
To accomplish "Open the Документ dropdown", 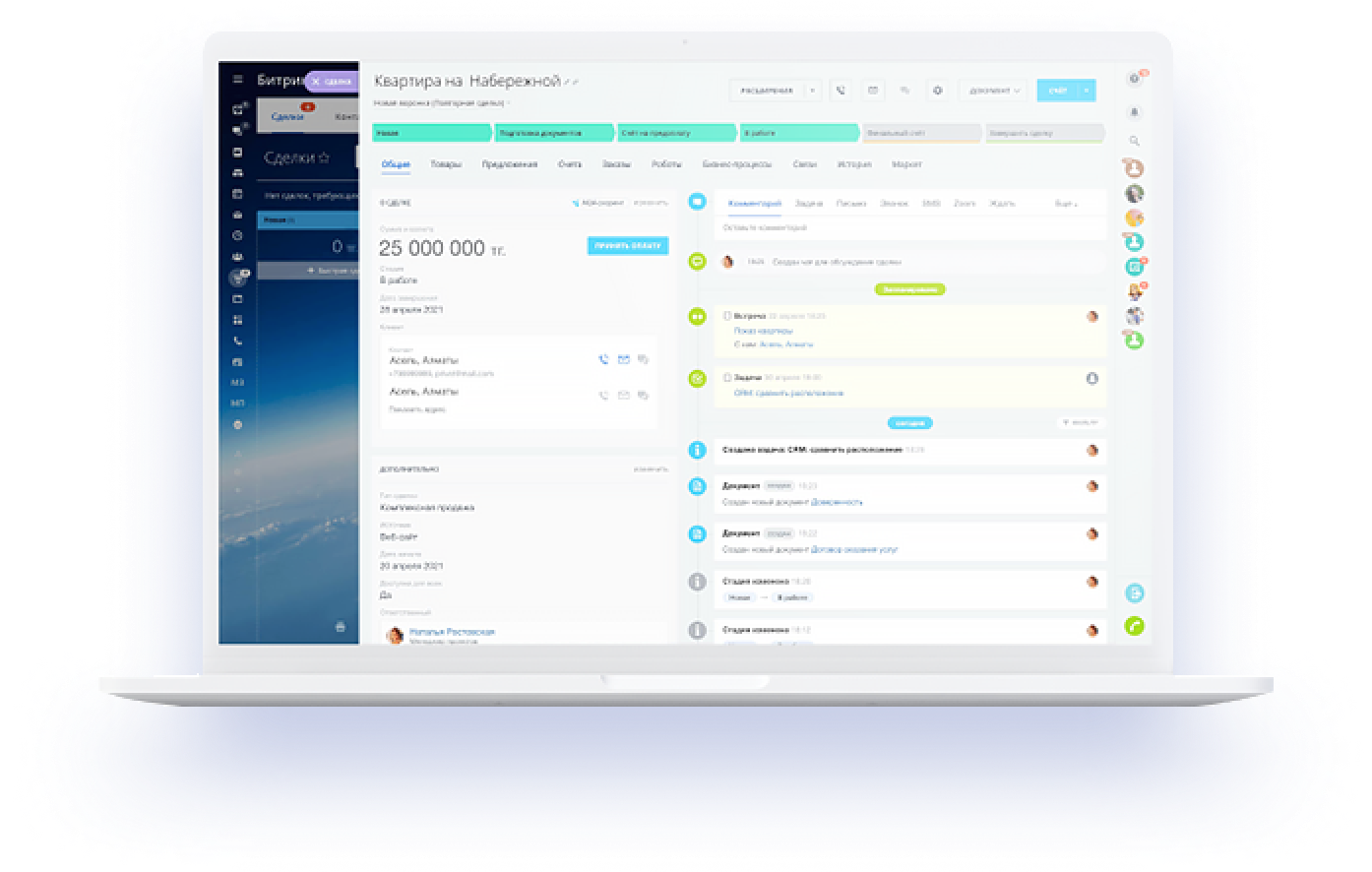I will pyautogui.click(x=993, y=91).
